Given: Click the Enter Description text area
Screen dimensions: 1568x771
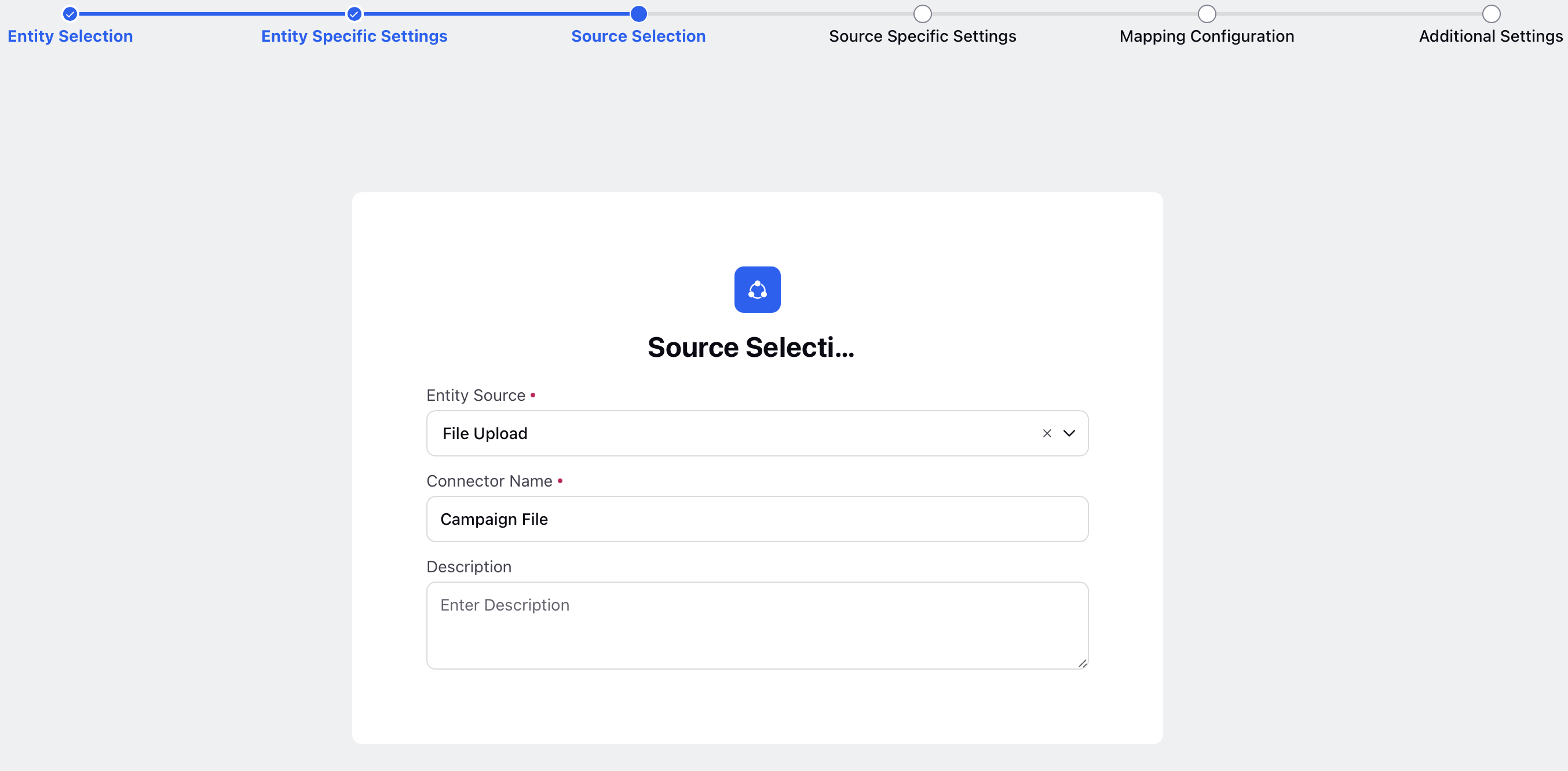Looking at the screenshot, I should 757,626.
